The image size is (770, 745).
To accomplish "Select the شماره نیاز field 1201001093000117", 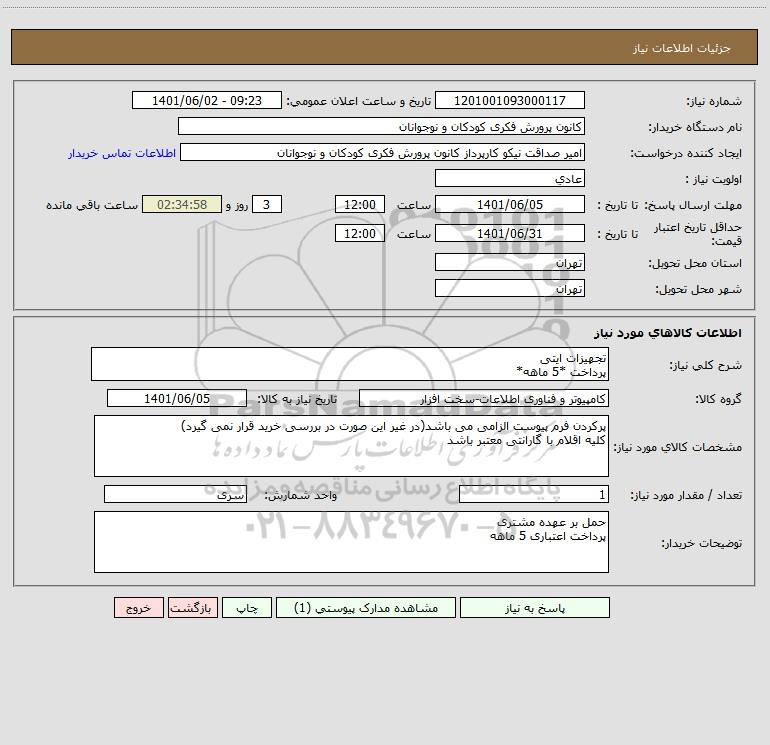I will tap(510, 100).
